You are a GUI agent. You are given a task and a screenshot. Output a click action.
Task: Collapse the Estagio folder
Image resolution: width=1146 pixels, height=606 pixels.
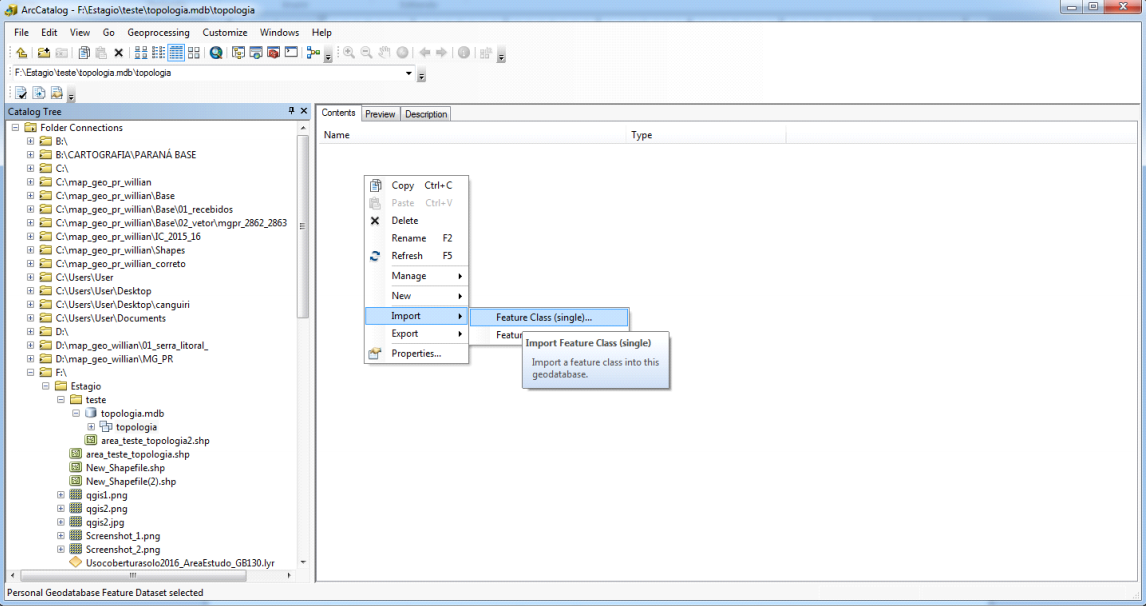click(x=45, y=386)
